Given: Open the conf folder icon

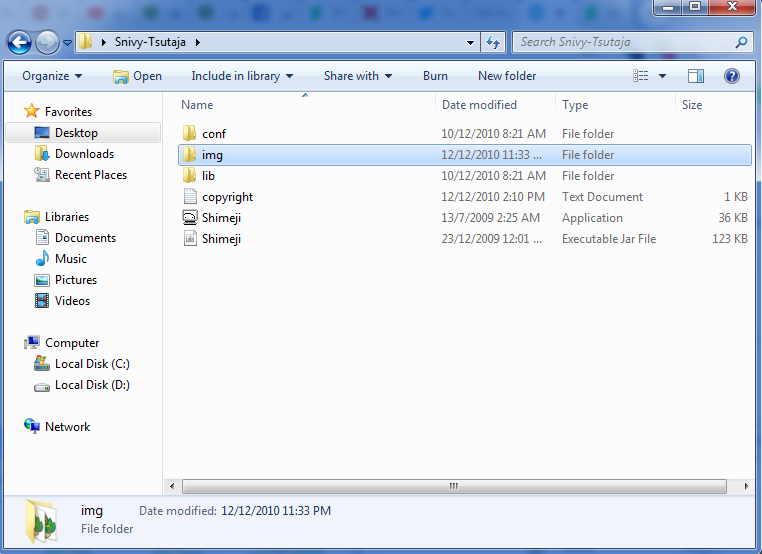Looking at the screenshot, I should (191, 134).
